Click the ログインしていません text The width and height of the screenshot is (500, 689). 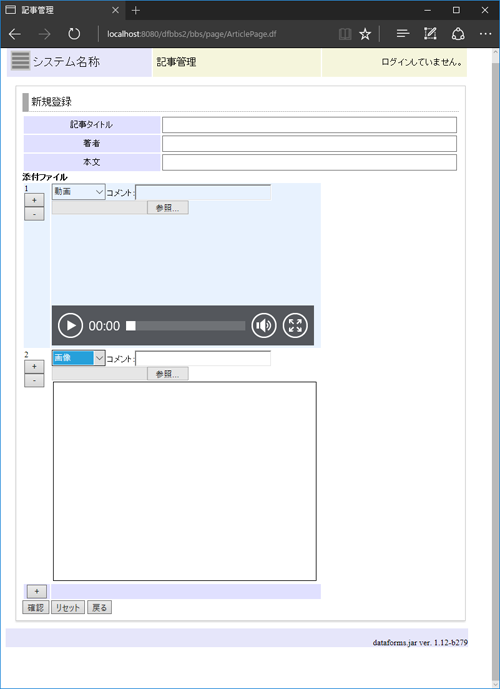[422, 62]
